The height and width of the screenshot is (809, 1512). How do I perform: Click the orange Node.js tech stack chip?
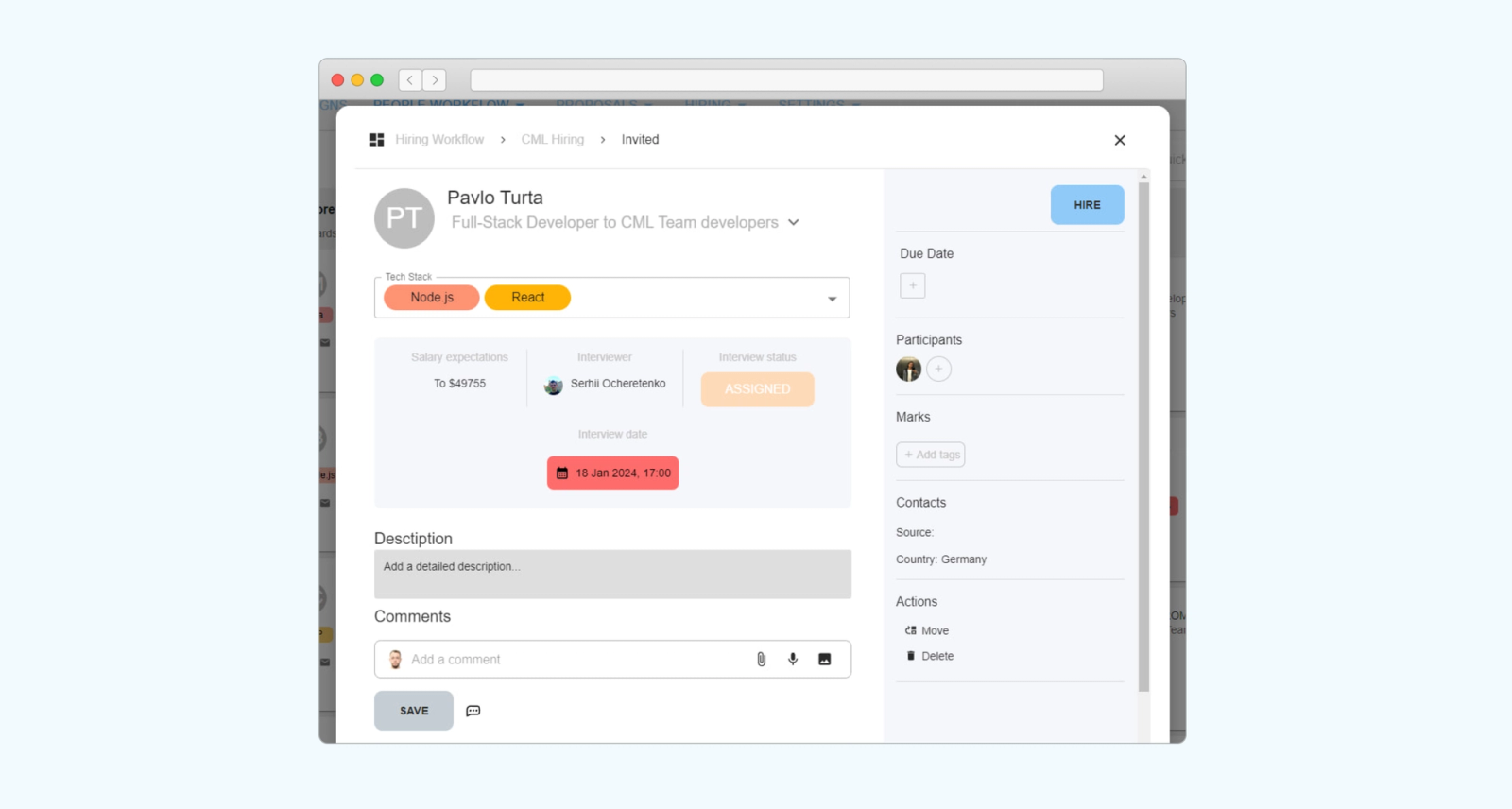pyautogui.click(x=432, y=298)
